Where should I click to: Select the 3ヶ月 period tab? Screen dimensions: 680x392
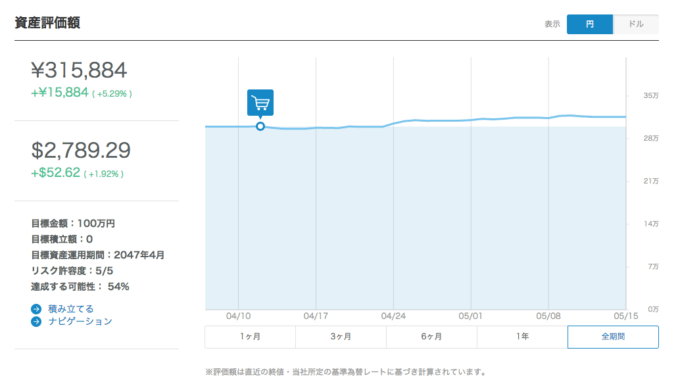pyautogui.click(x=341, y=337)
